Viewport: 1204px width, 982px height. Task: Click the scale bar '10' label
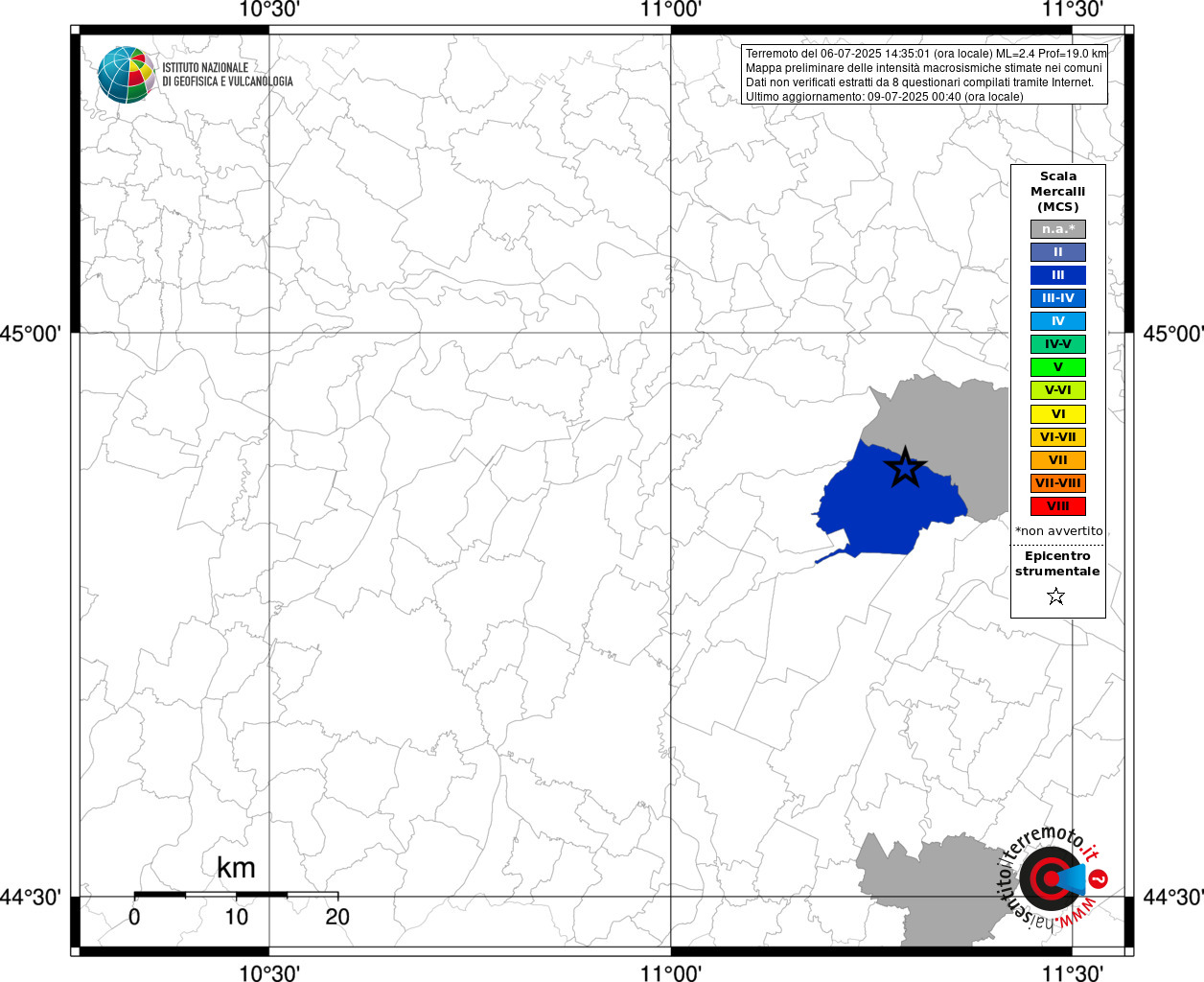tap(236, 917)
